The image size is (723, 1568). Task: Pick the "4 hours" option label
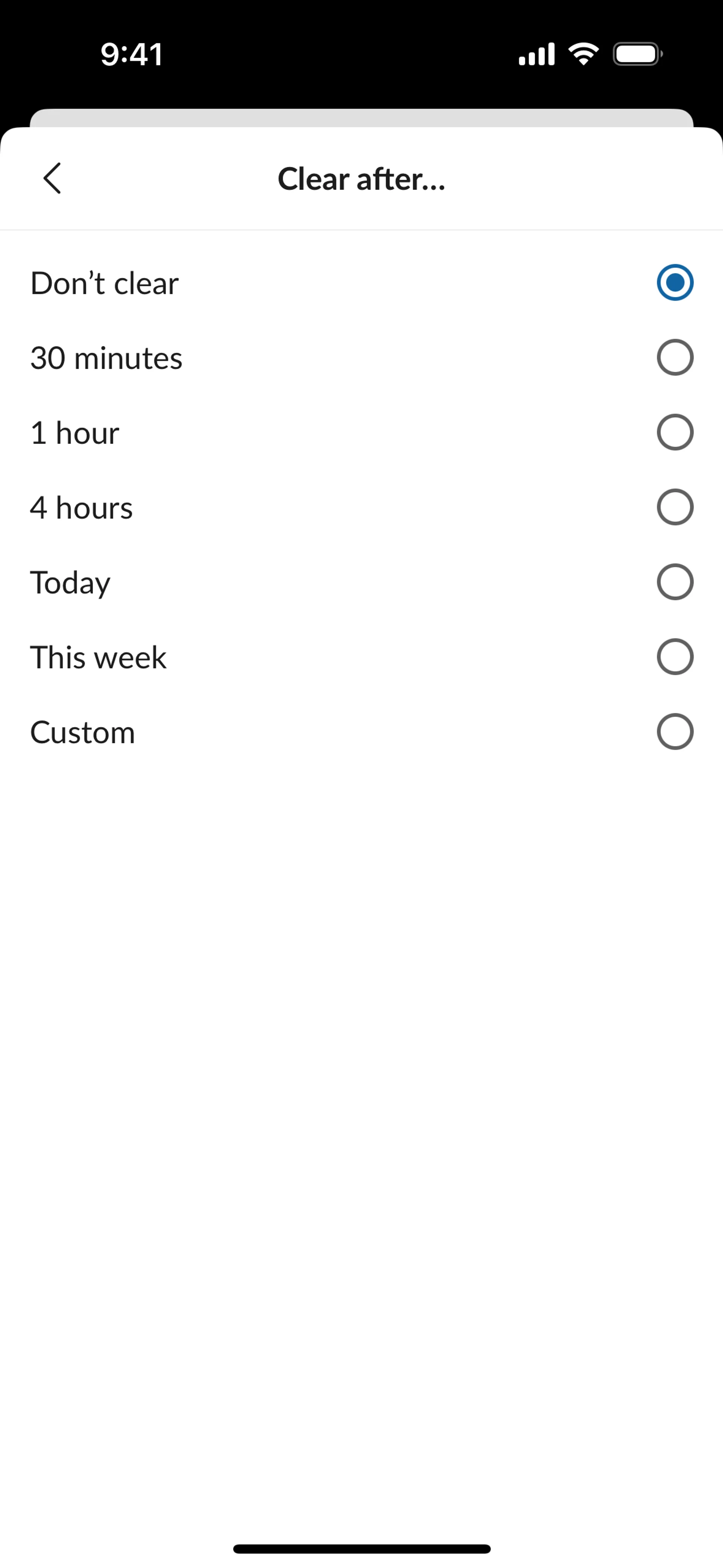pos(82,507)
